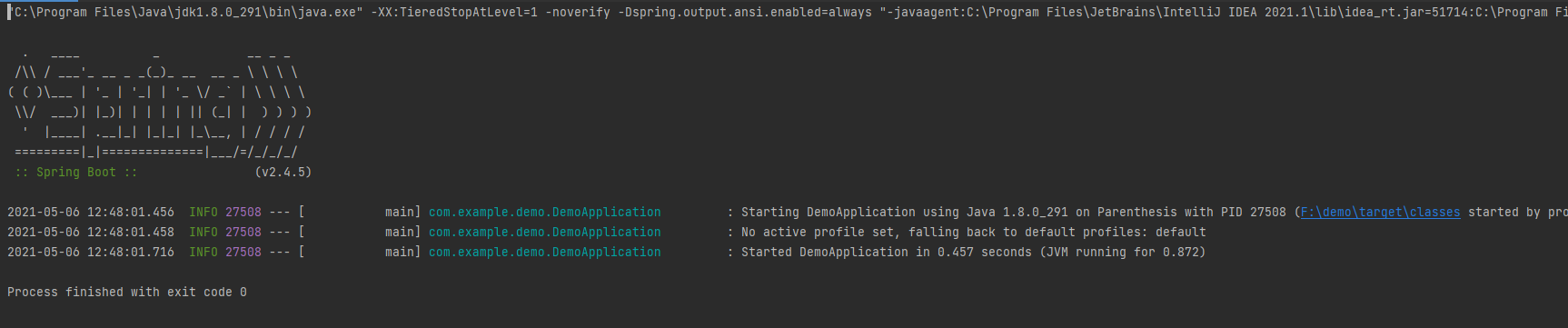Viewport: 1568px width, 328px height.
Task: Click the 12:48:01.458 timestamp
Action: pyautogui.click(x=131, y=232)
